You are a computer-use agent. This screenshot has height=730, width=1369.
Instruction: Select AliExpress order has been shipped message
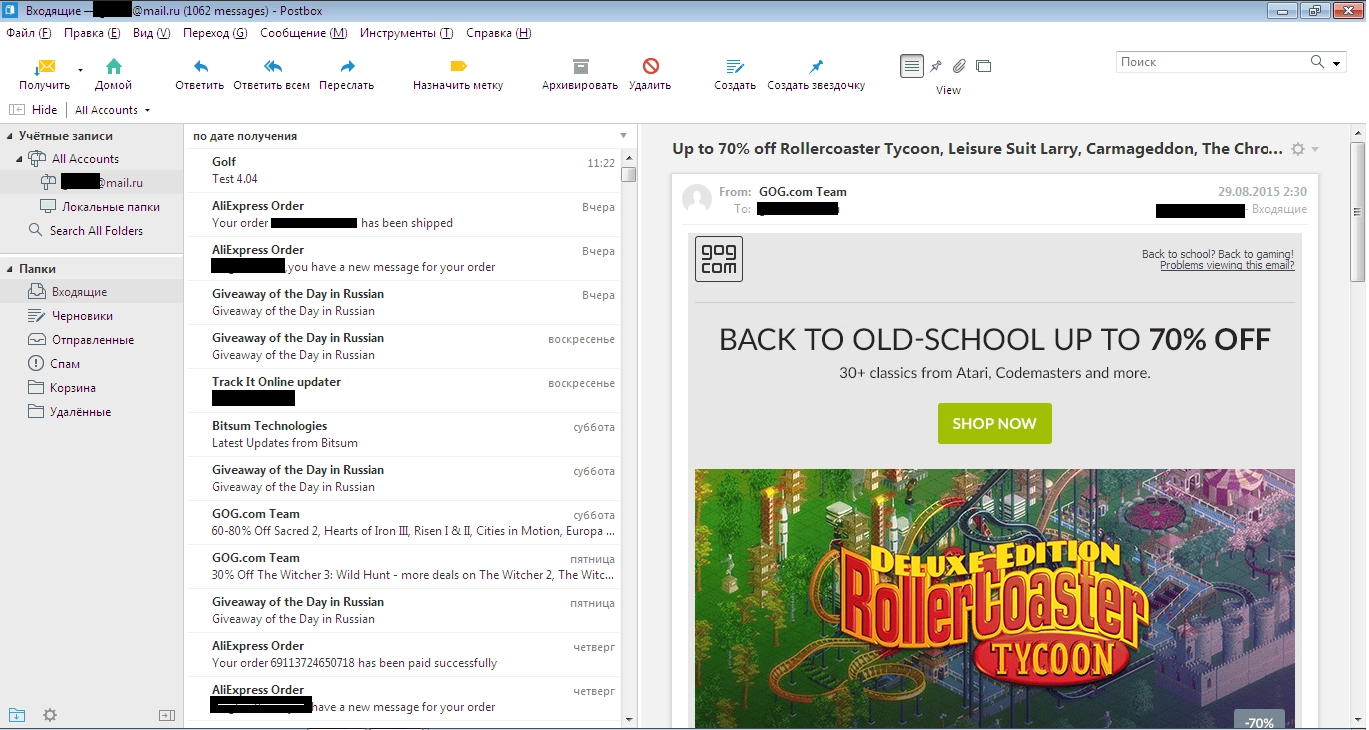404,214
